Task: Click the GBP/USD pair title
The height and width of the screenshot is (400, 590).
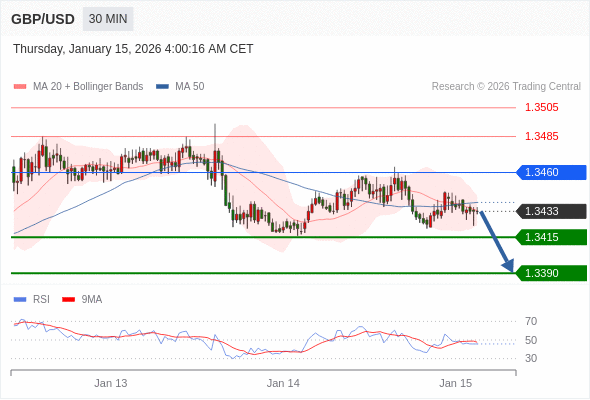Action: tap(43, 19)
